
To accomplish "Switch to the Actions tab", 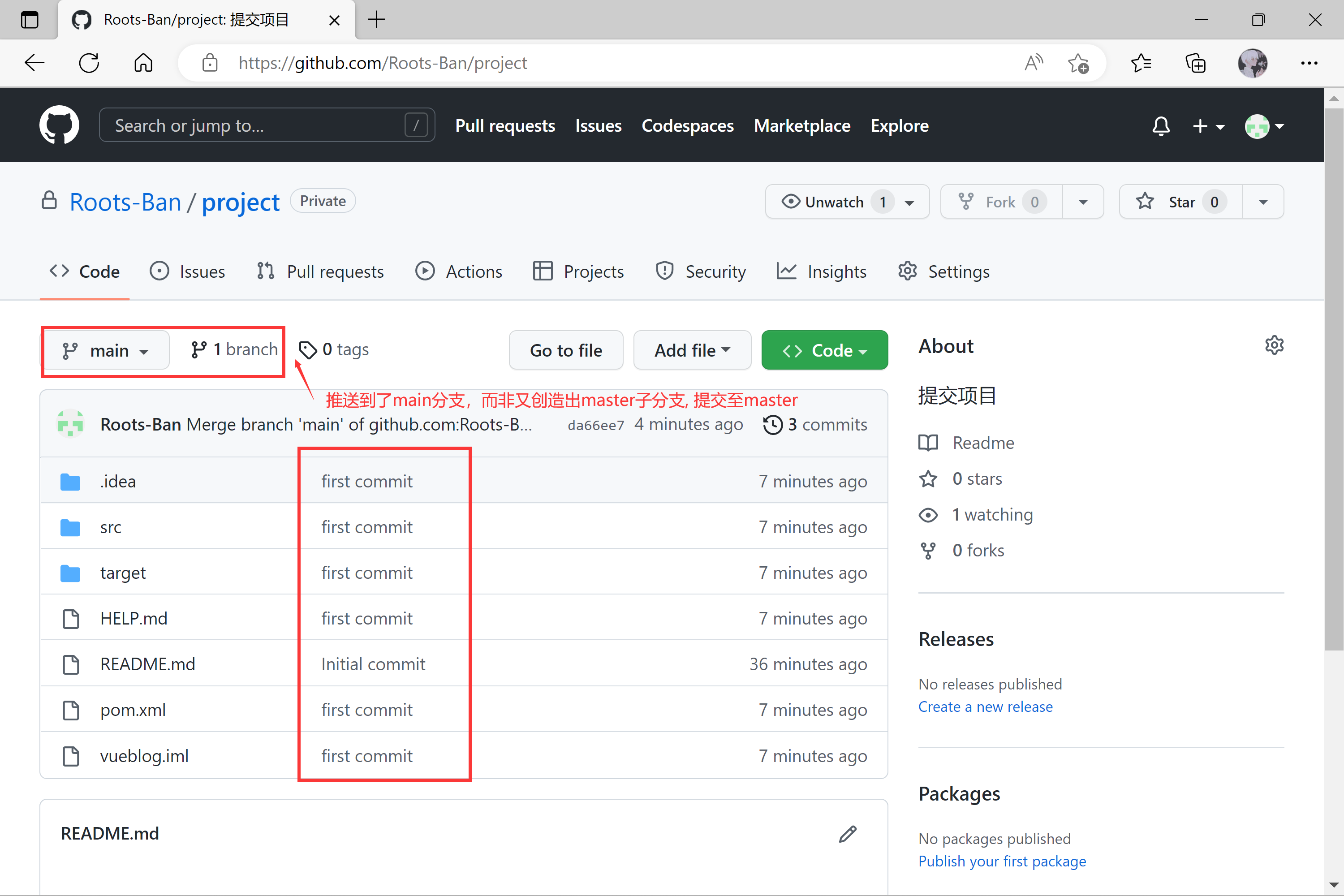I will coord(459,271).
